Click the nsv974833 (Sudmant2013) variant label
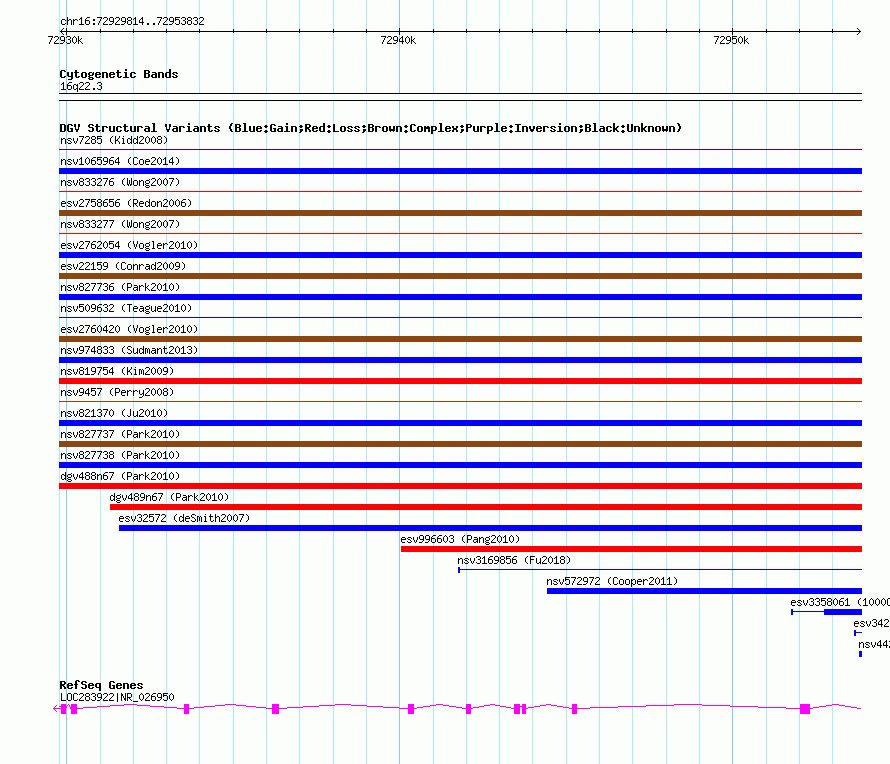 click(128, 350)
